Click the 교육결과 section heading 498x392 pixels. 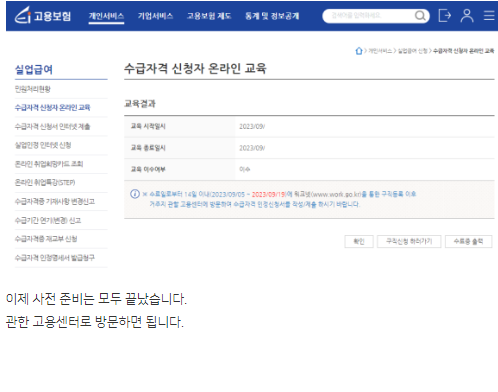pyautogui.click(x=140, y=103)
